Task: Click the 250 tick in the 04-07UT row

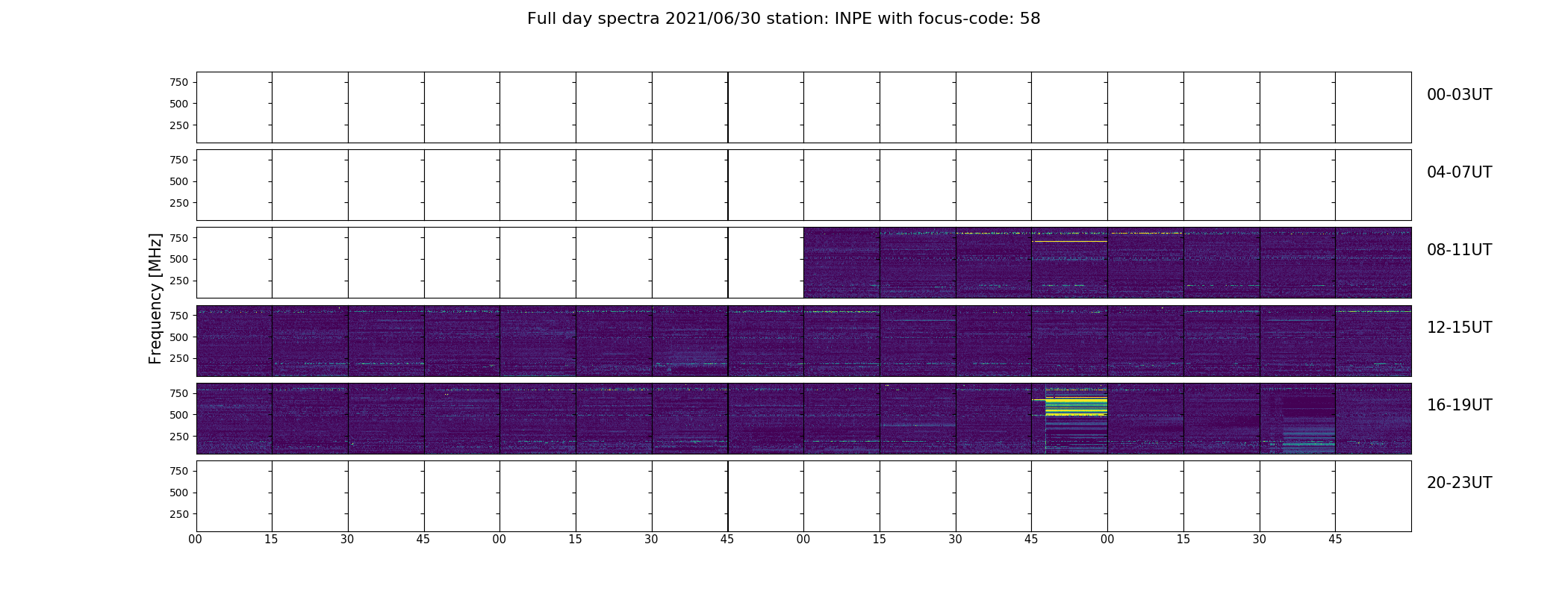Action: [179, 203]
